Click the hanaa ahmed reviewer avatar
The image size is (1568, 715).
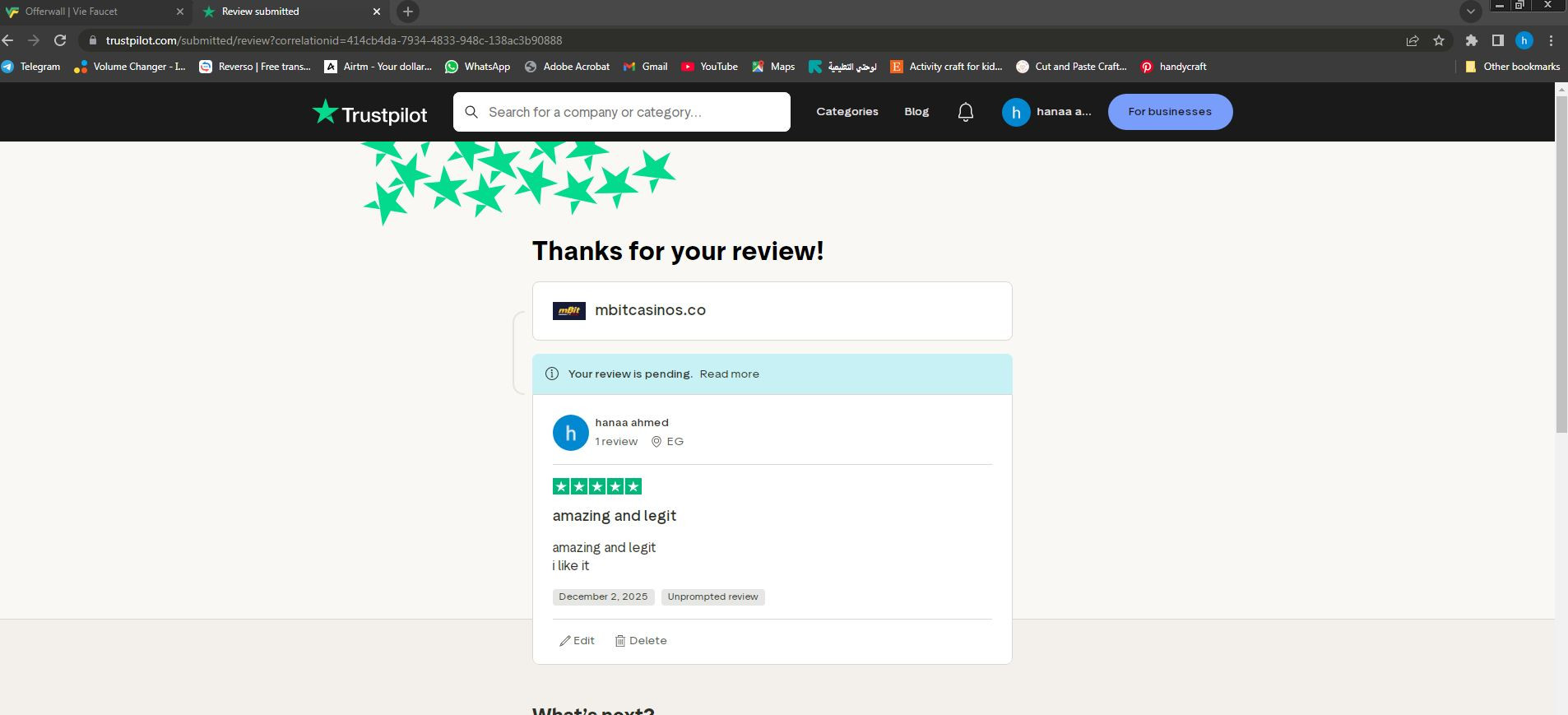(571, 433)
